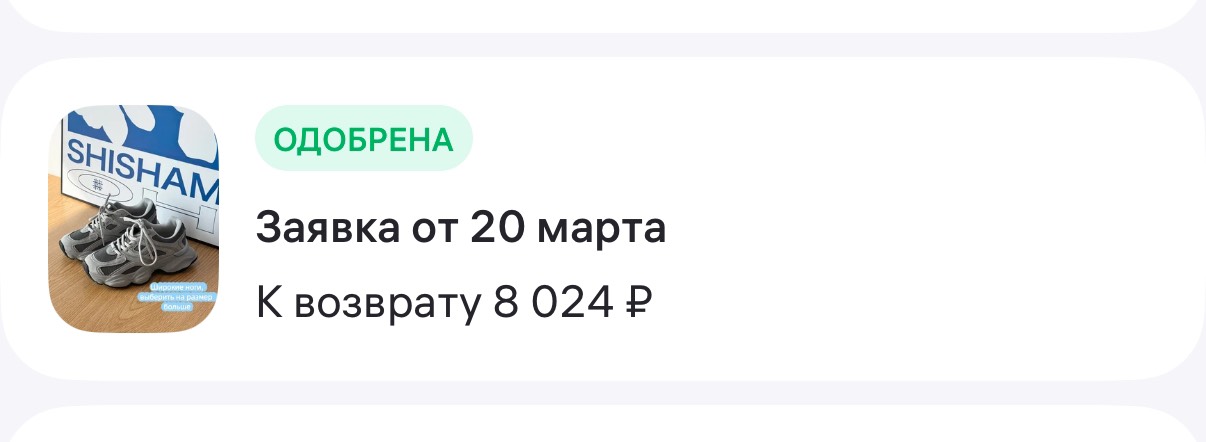Tap the gray background beside the request card
Screen dimensions: 1206x442
[x=603, y=45]
